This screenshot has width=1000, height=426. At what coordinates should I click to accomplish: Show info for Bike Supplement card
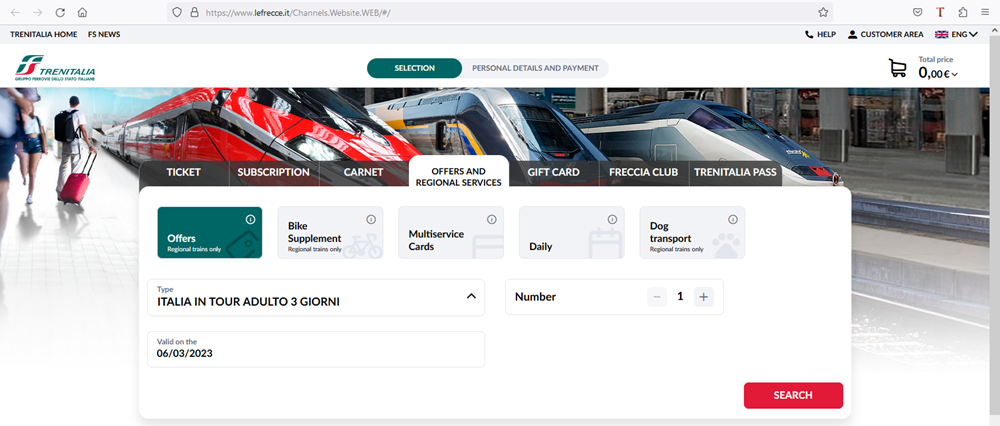click(x=371, y=219)
